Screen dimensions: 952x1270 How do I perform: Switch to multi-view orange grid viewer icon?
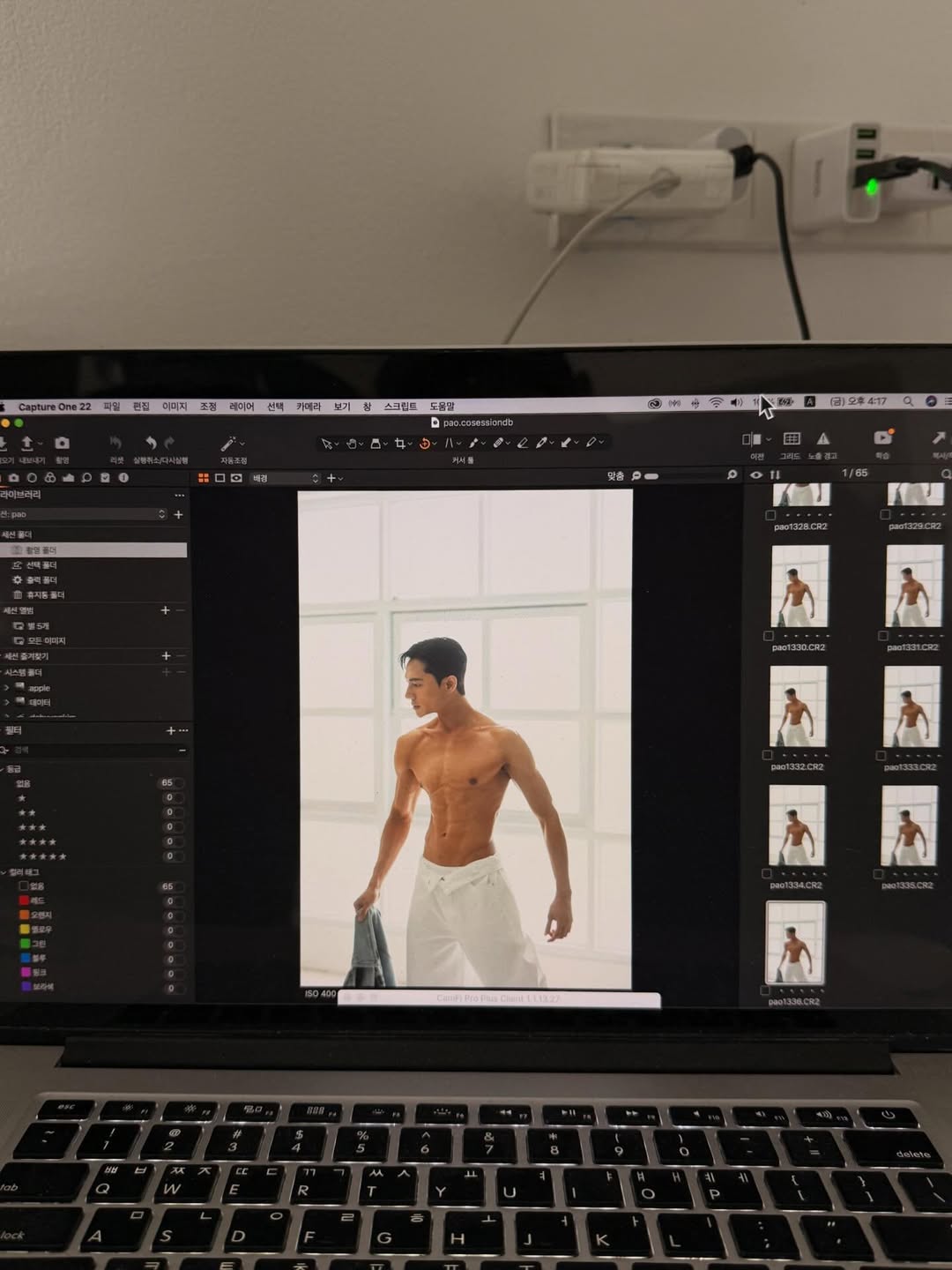click(x=204, y=478)
